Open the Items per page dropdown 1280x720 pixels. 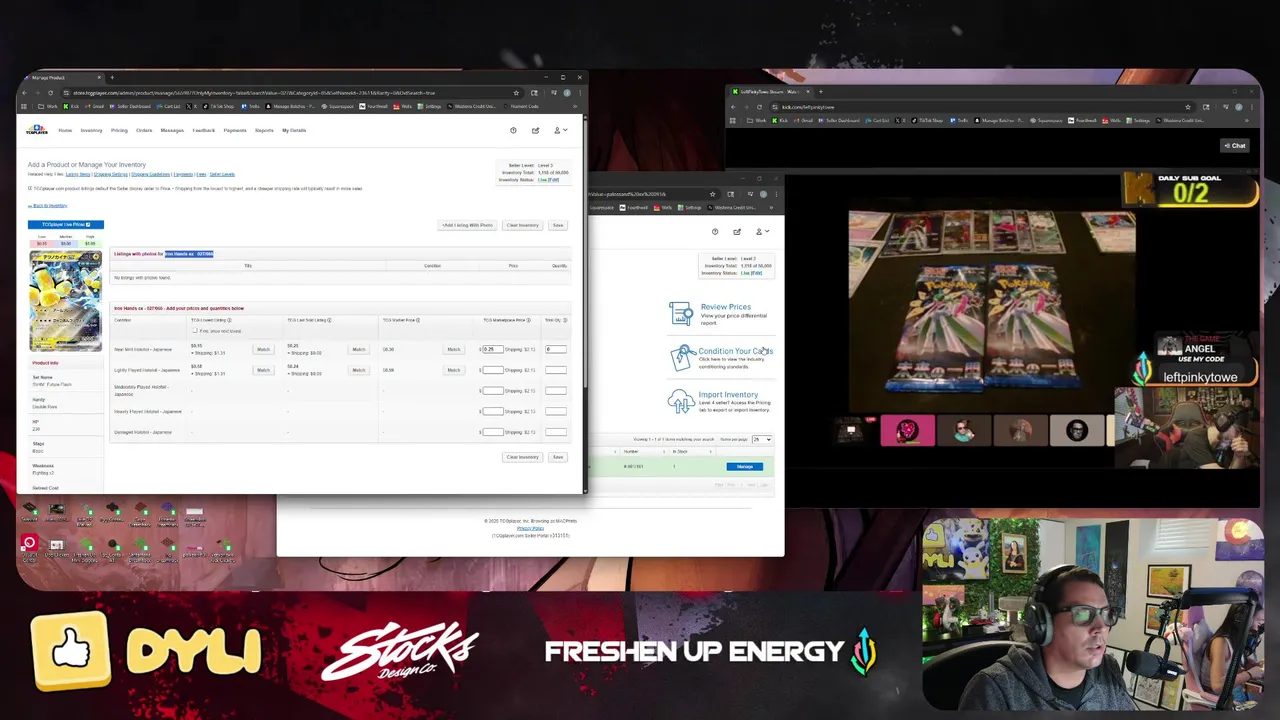762,439
